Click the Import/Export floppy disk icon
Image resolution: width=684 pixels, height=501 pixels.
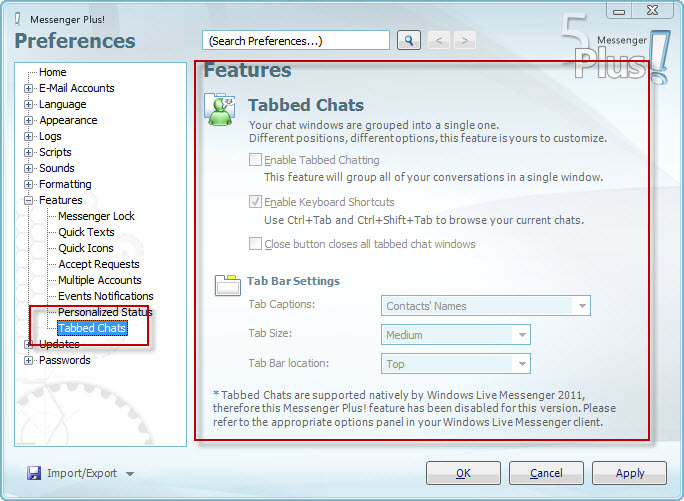[x=33, y=473]
